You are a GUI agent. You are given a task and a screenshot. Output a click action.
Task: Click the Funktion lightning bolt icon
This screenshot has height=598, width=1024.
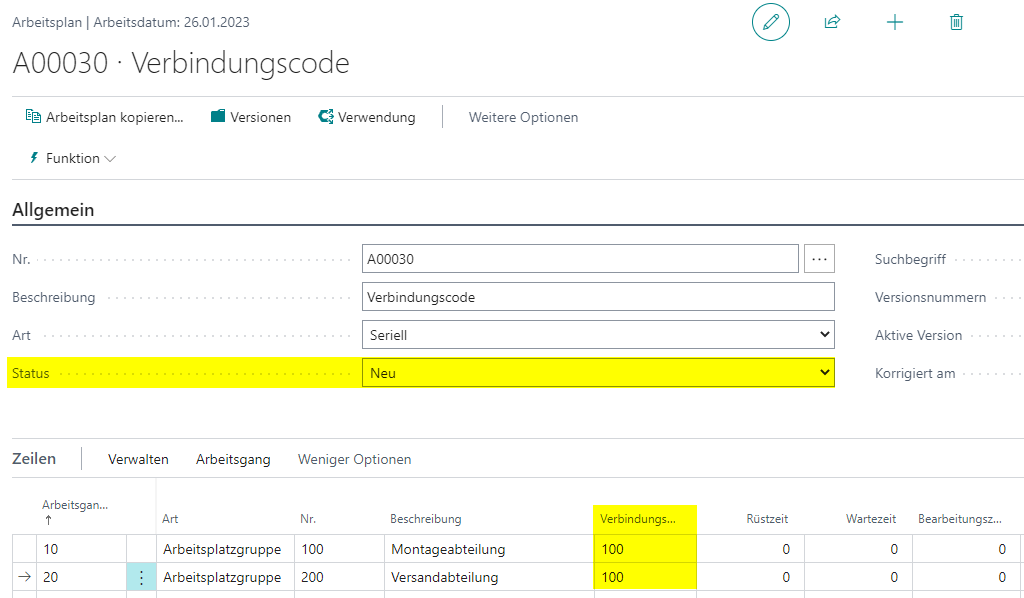point(34,157)
